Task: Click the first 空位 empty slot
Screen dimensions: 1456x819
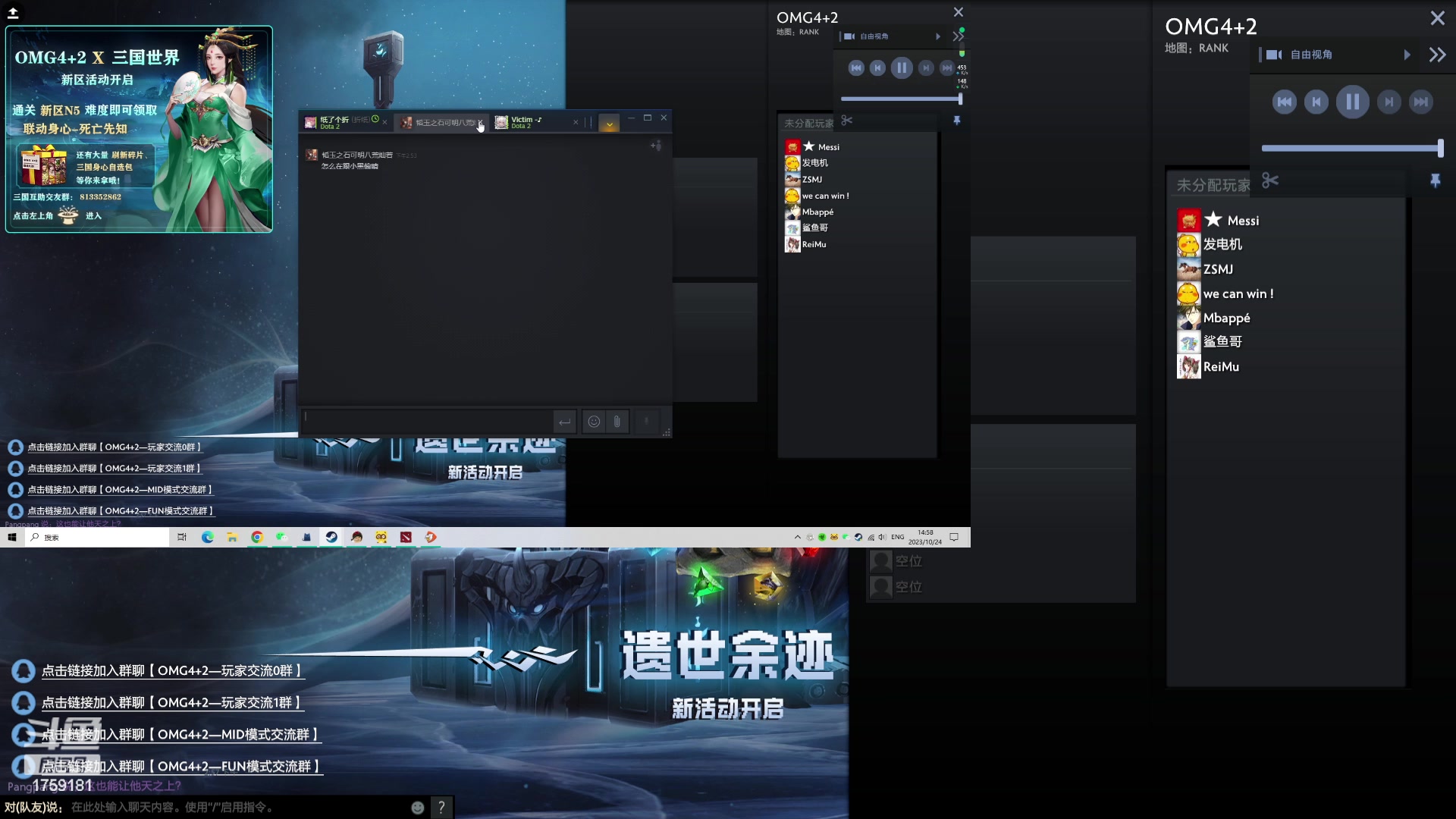Action: coord(896,561)
